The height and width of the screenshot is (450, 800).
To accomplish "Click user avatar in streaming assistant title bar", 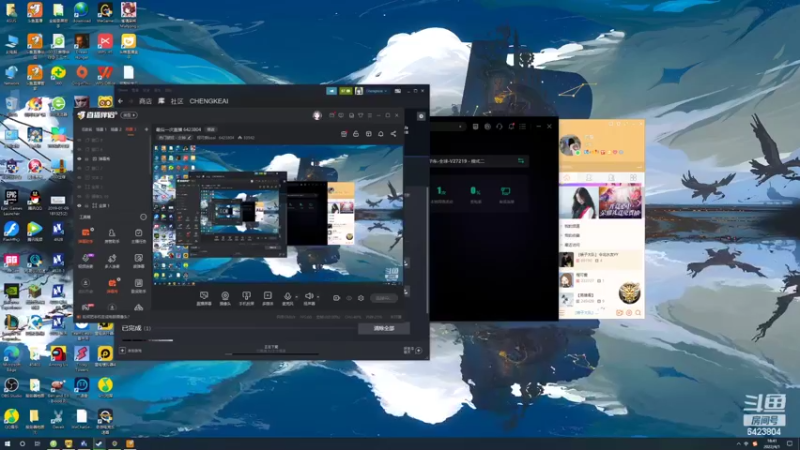I will click(317, 115).
